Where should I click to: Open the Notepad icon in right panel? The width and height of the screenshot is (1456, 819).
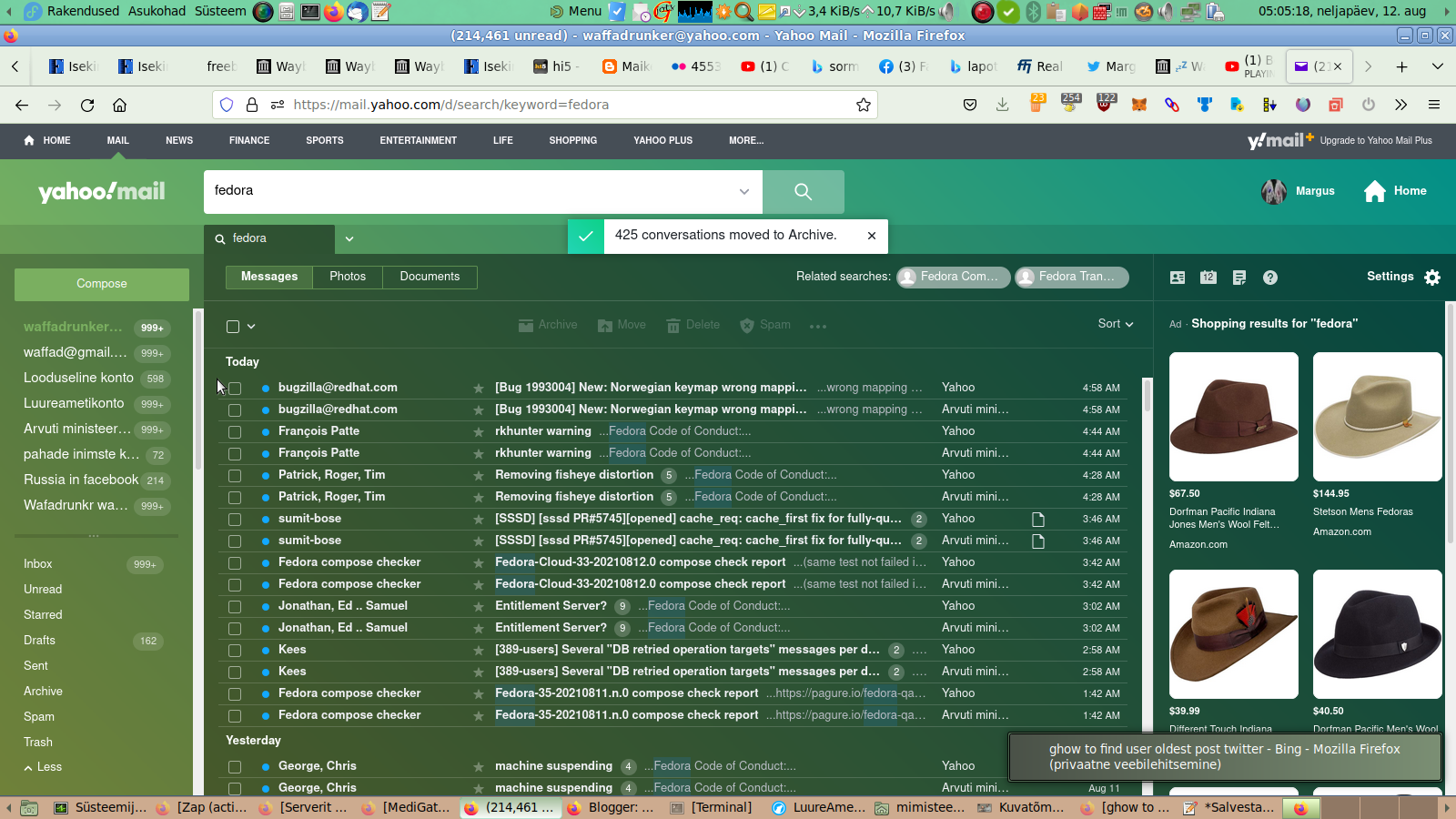click(x=1239, y=278)
